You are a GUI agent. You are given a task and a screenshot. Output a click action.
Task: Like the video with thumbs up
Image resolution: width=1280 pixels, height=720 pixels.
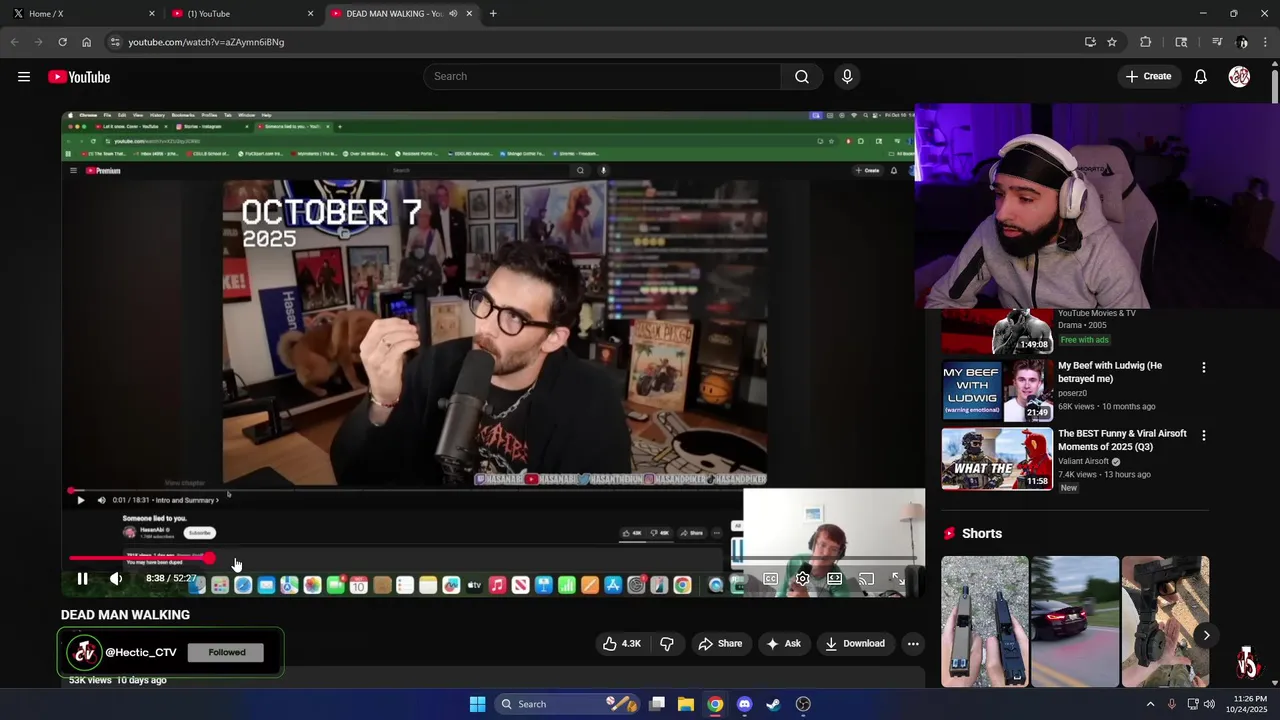tap(621, 644)
